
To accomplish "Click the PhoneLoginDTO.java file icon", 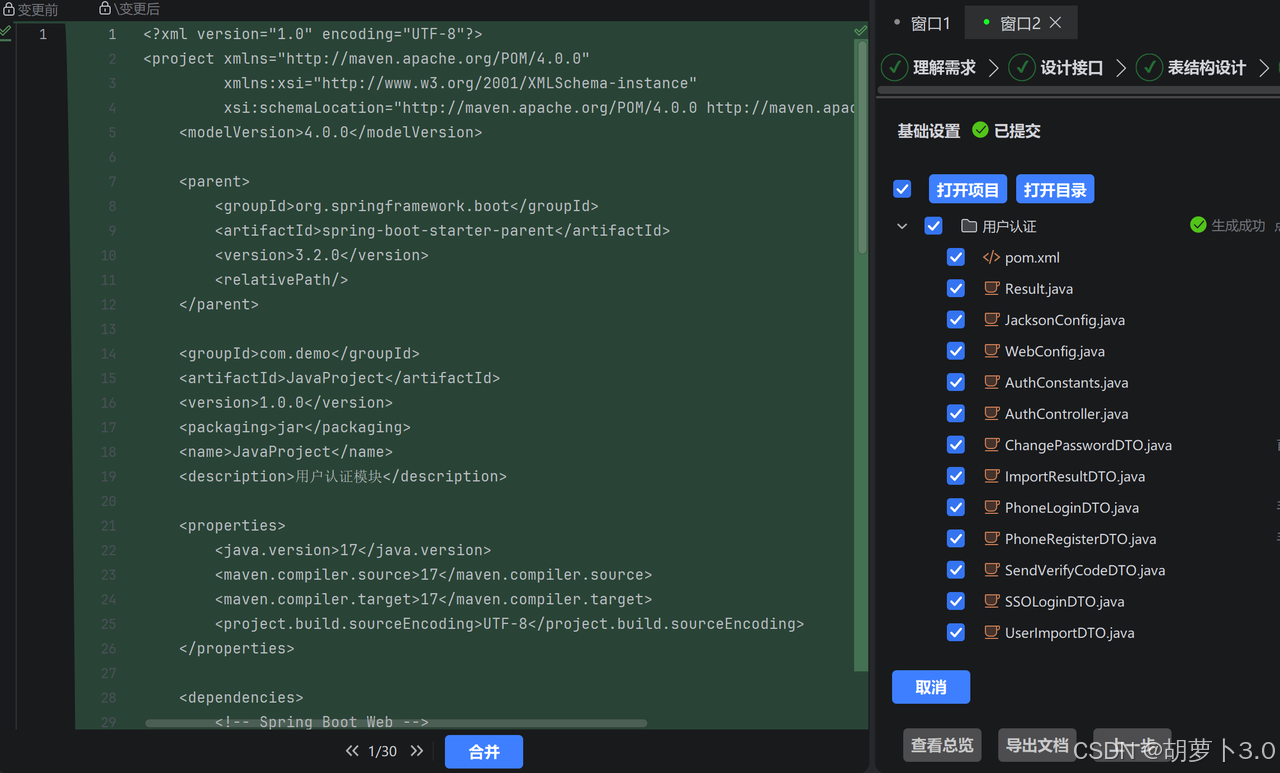I will tap(991, 507).
